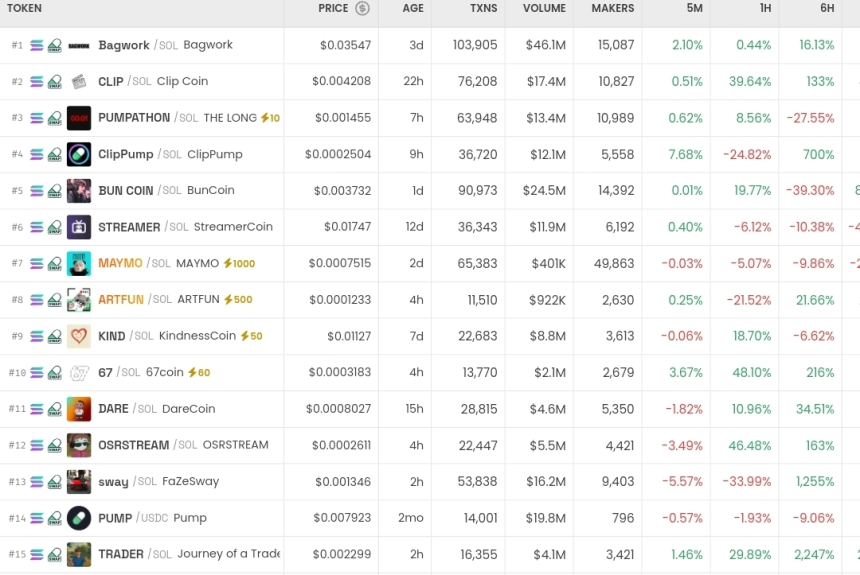Click the KIND heart logo
This screenshot has height=575, width=860.
coord(79,336)
